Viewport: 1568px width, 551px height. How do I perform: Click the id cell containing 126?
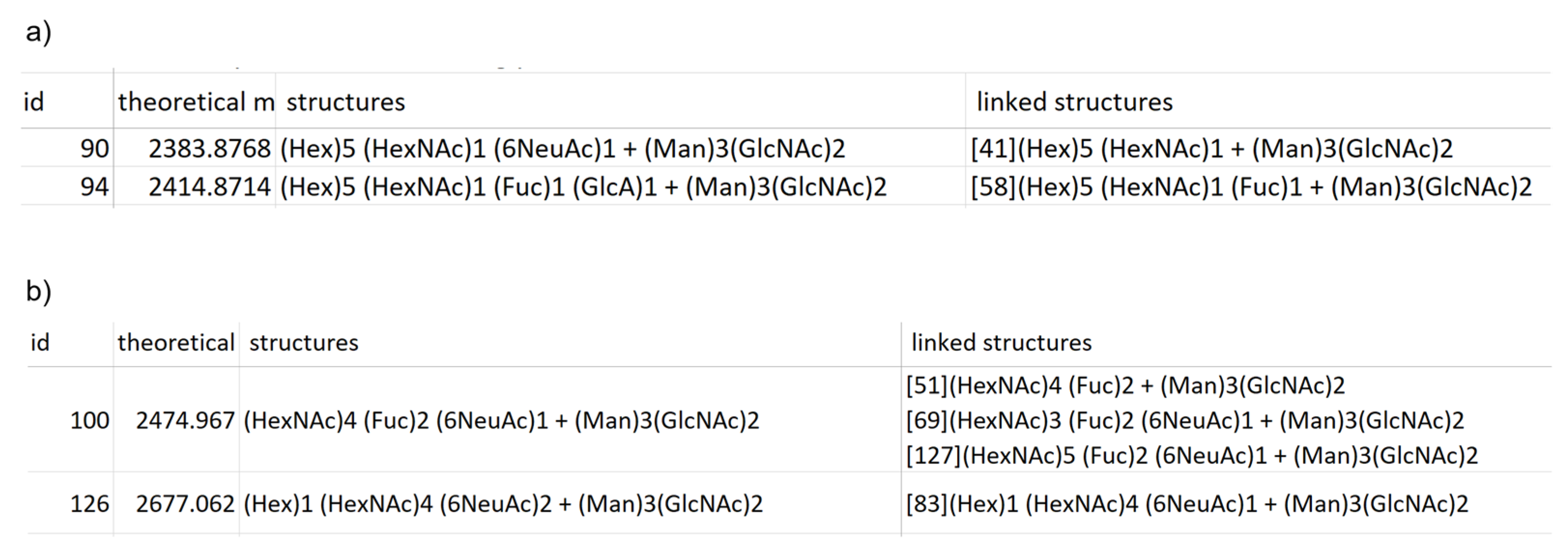pyautogui.click(x=89, y=504)
